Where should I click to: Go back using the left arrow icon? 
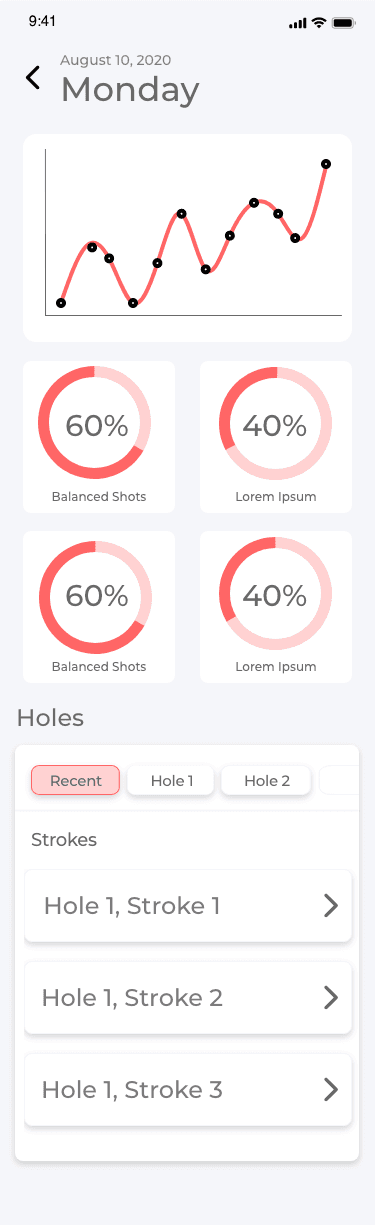(x=33, y=77)
